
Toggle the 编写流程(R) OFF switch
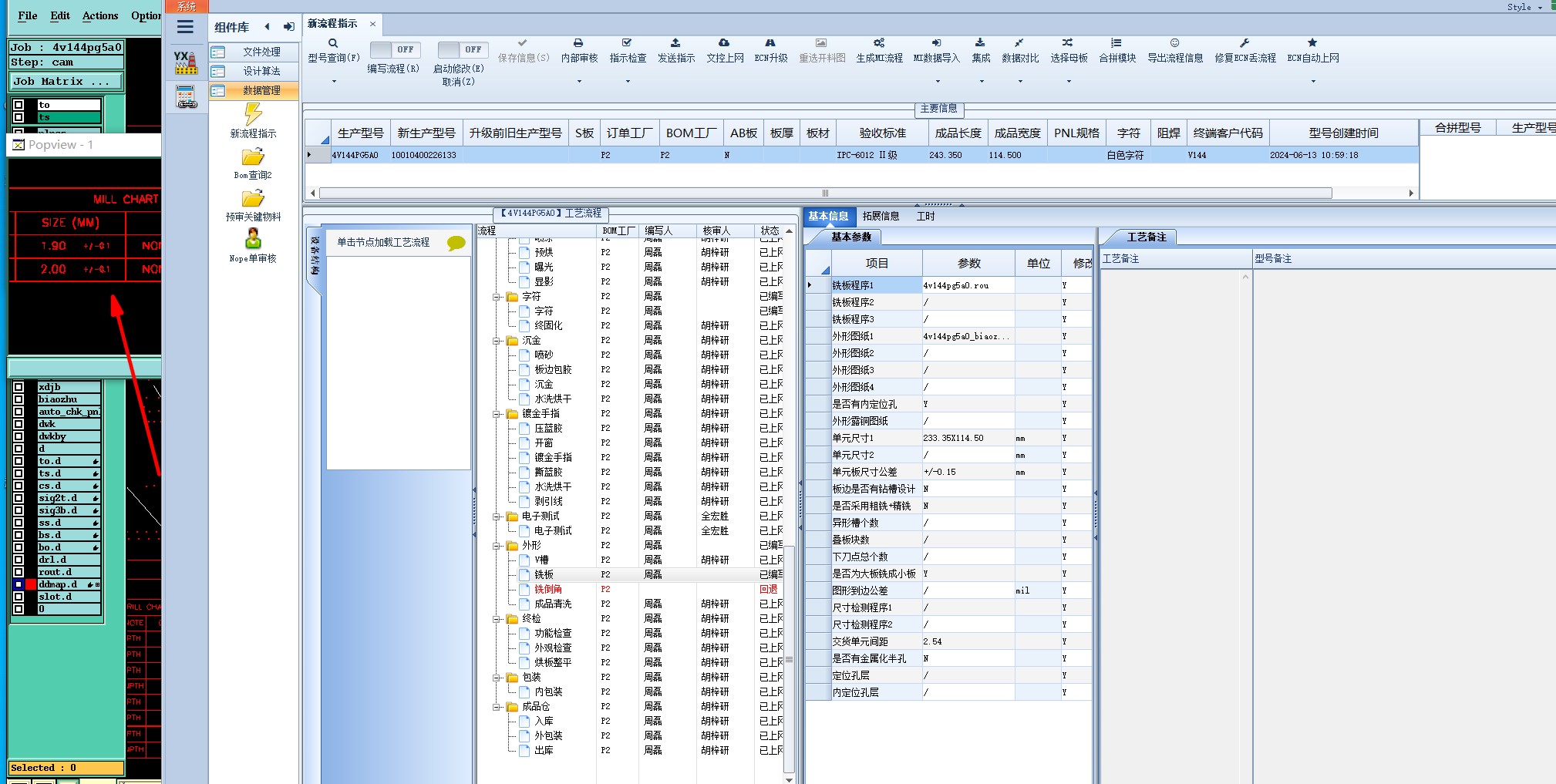point(395,49)
